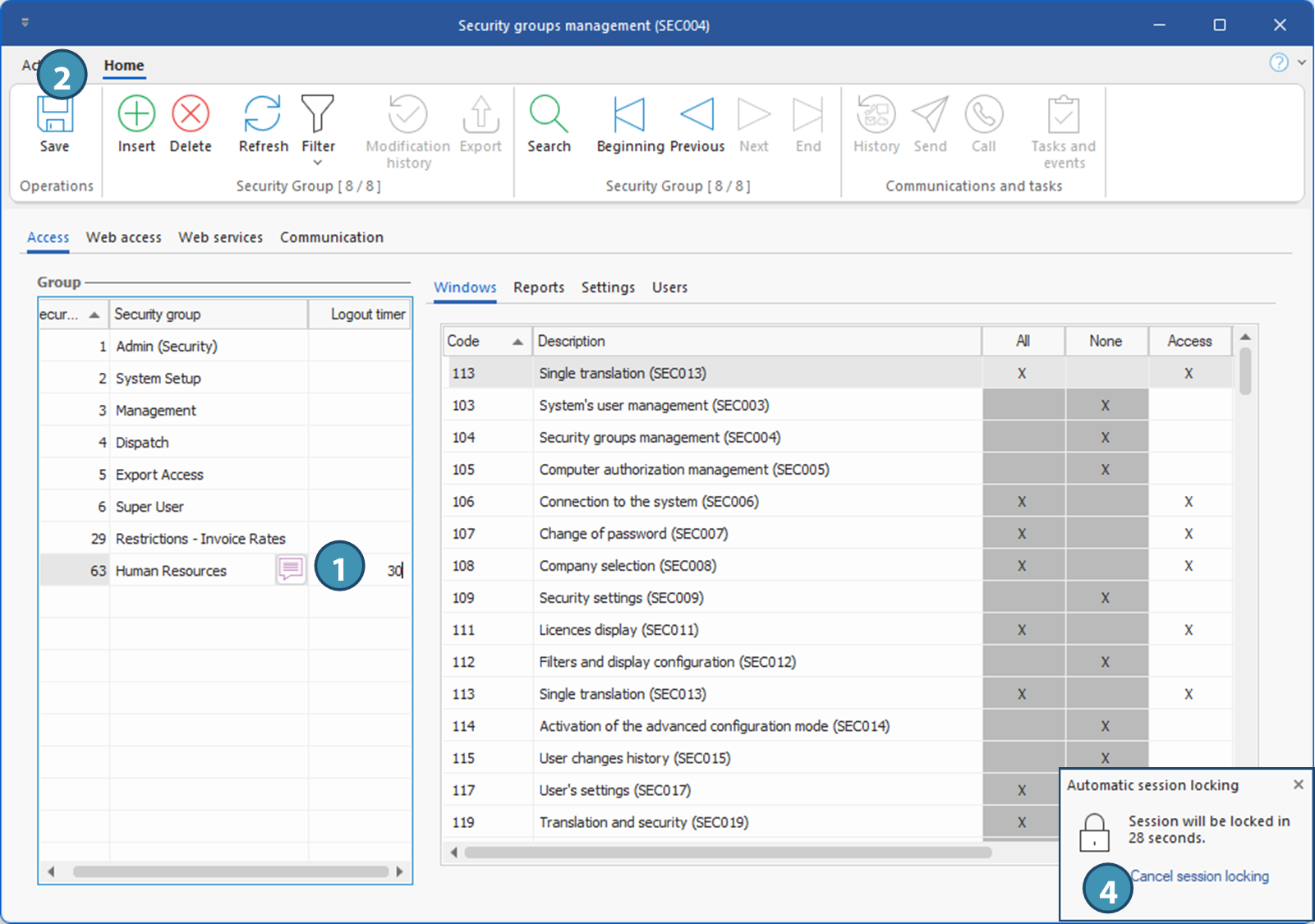This screenshot has height=924, width=1315.
Task: Click the red Delete icon
Action: (191, 114)
